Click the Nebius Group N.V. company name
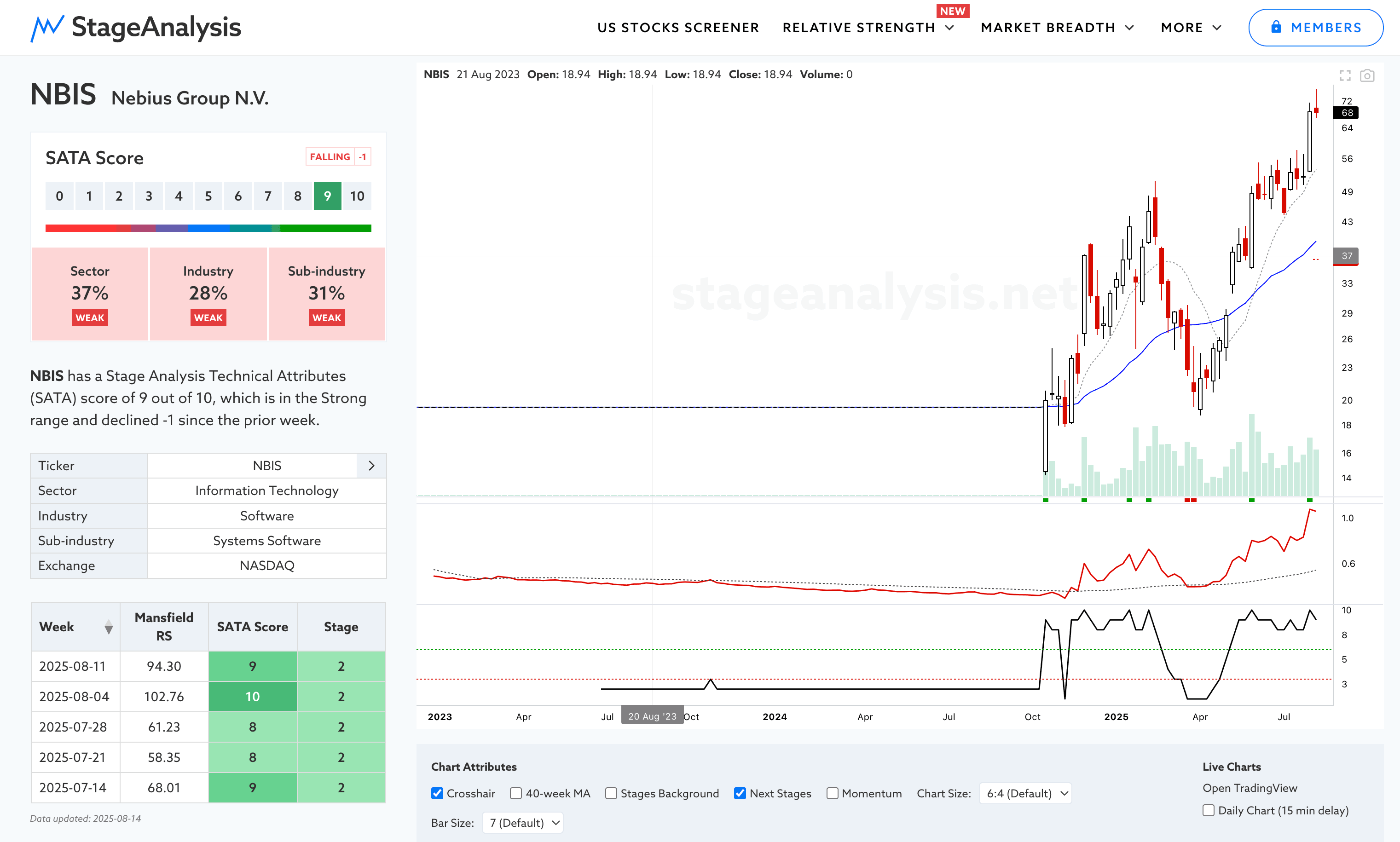The height and width of the screenshot is (842, 1400). (x=190, y=98)
